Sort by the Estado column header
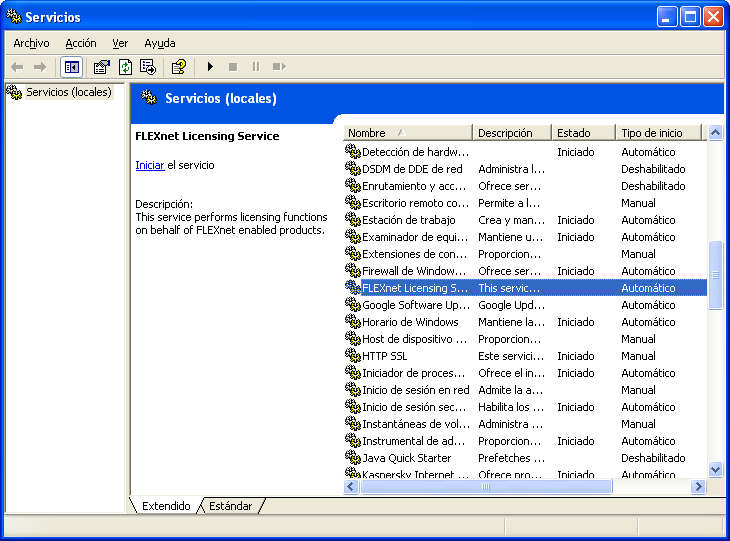This screenshot has height=541, width=730. (582, 133)
